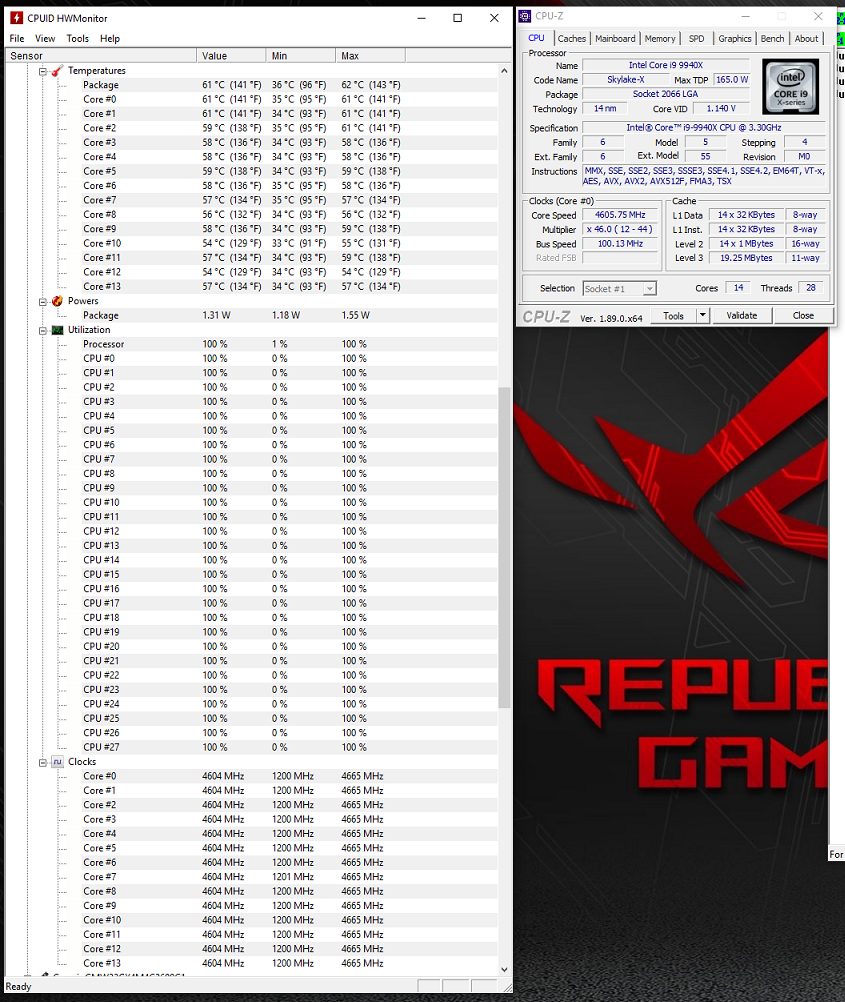Click the Intel Core i9 9940X name field
The height and width of the screenshot is (1002, 845).
pyautogui.click(x=666, y=65)
